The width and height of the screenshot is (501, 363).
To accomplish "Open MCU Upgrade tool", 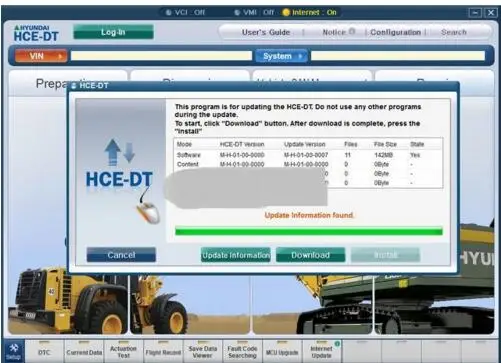I will click(x=282, y=352).
